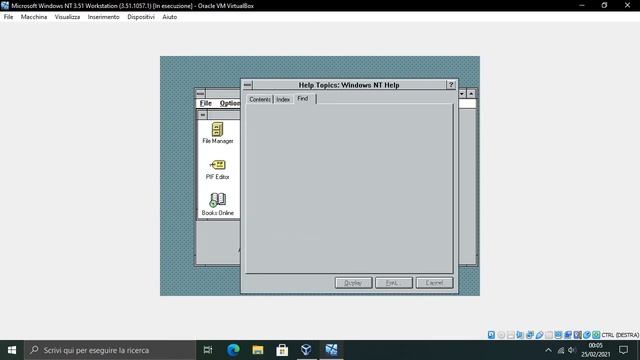Screen dimensions: 640x360
Task: Show hidden system tray icons
Action: click(x=548, y=350)
